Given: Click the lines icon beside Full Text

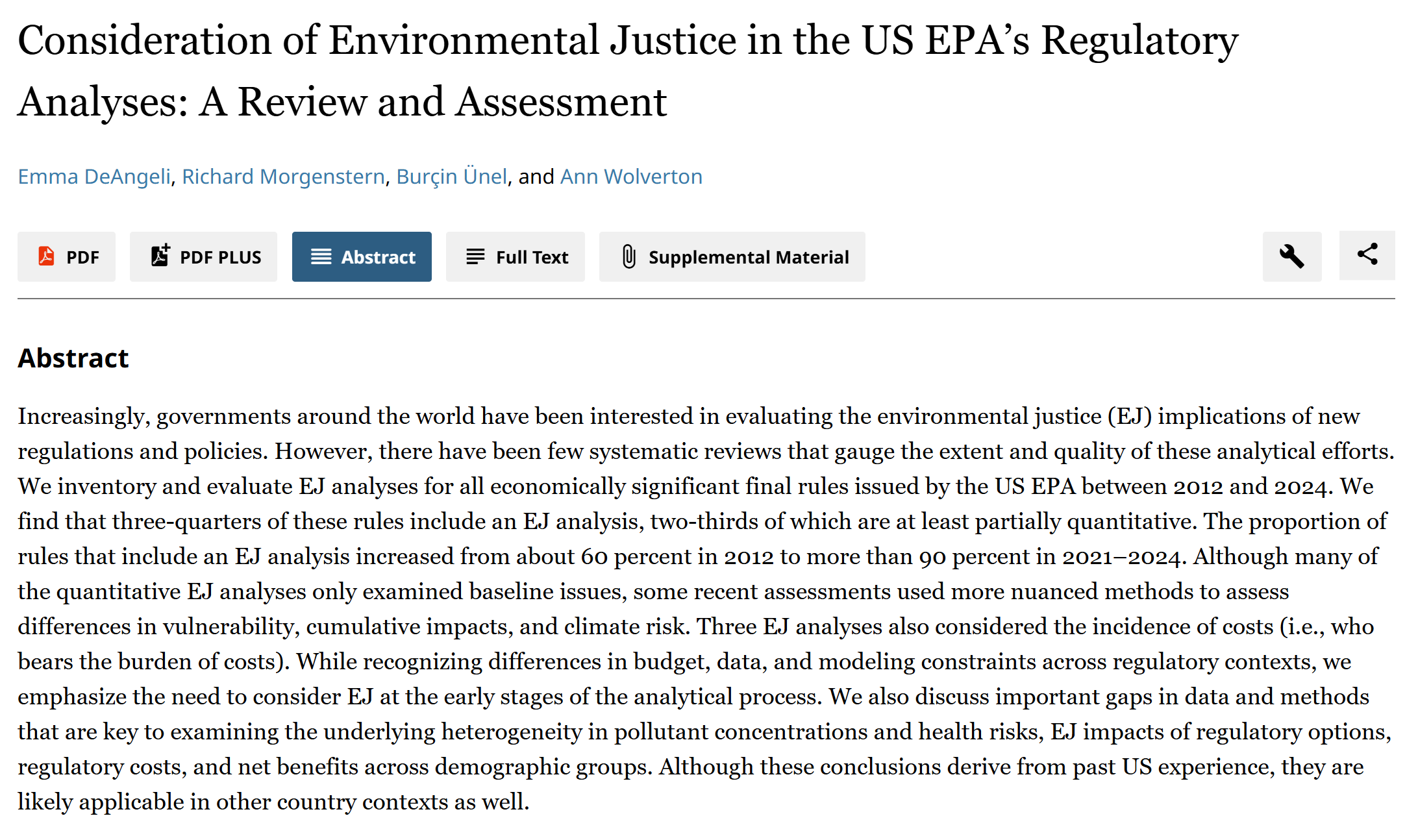Looking at the screenshot, I should (x=475, y=257).
